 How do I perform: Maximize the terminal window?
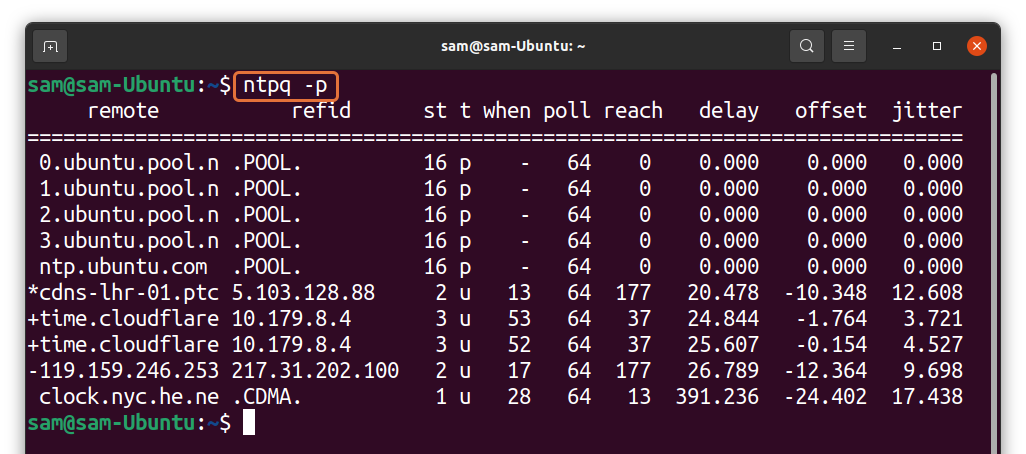pos(937,46)
